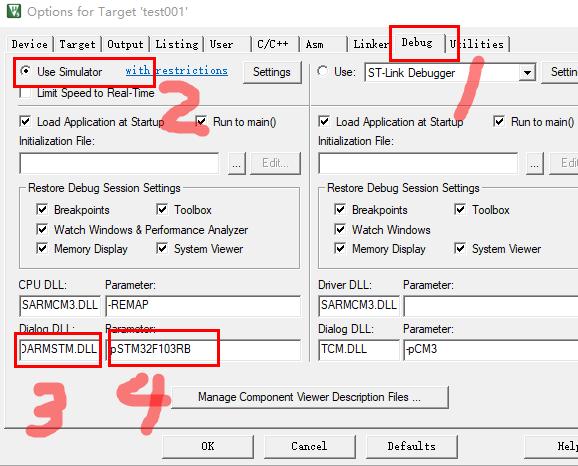Switch to the Output tab

point(125,44)
